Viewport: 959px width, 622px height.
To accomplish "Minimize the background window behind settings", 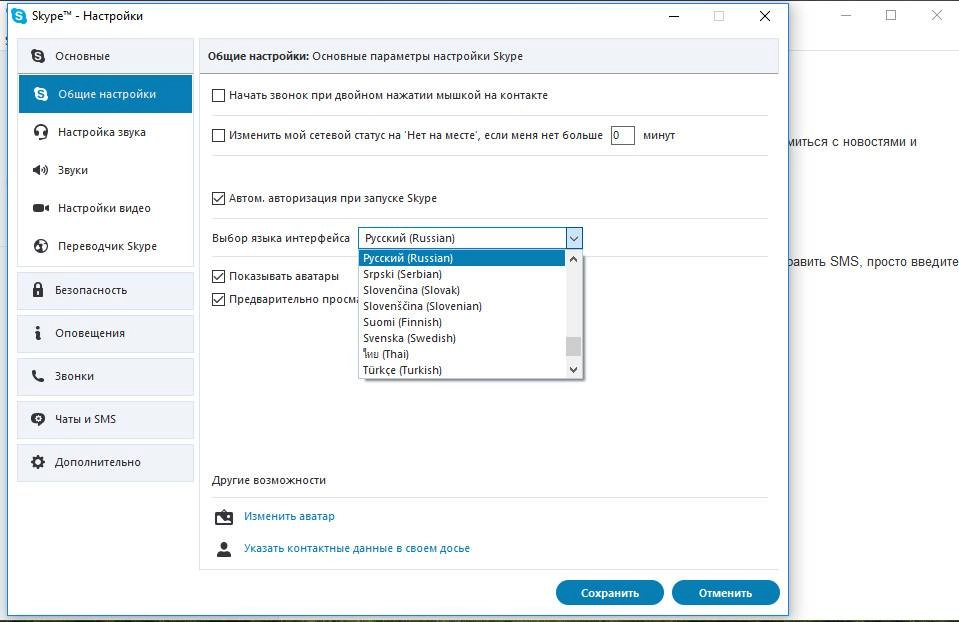I will pos(846,15).
